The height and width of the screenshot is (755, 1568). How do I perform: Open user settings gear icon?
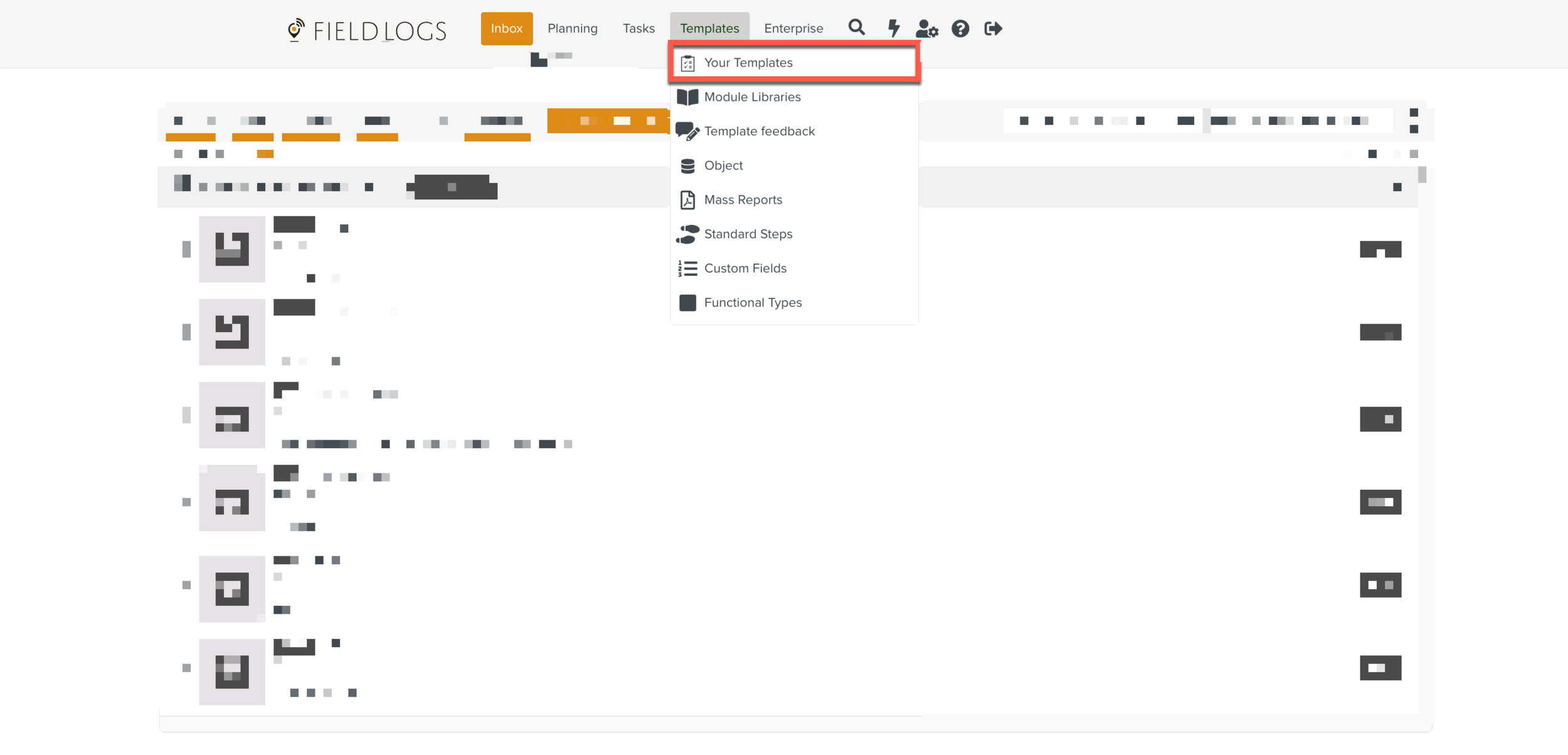[x=926, y=28]
